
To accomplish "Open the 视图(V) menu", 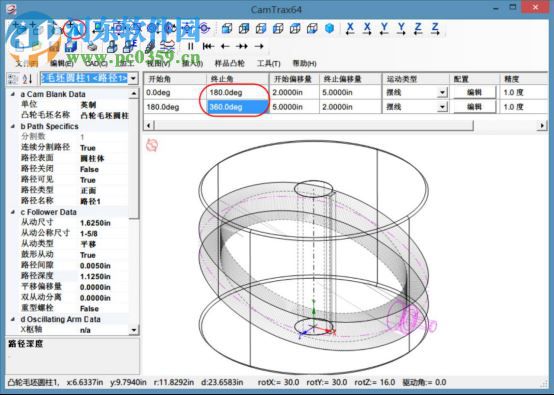I will click(x=158, y=64).
